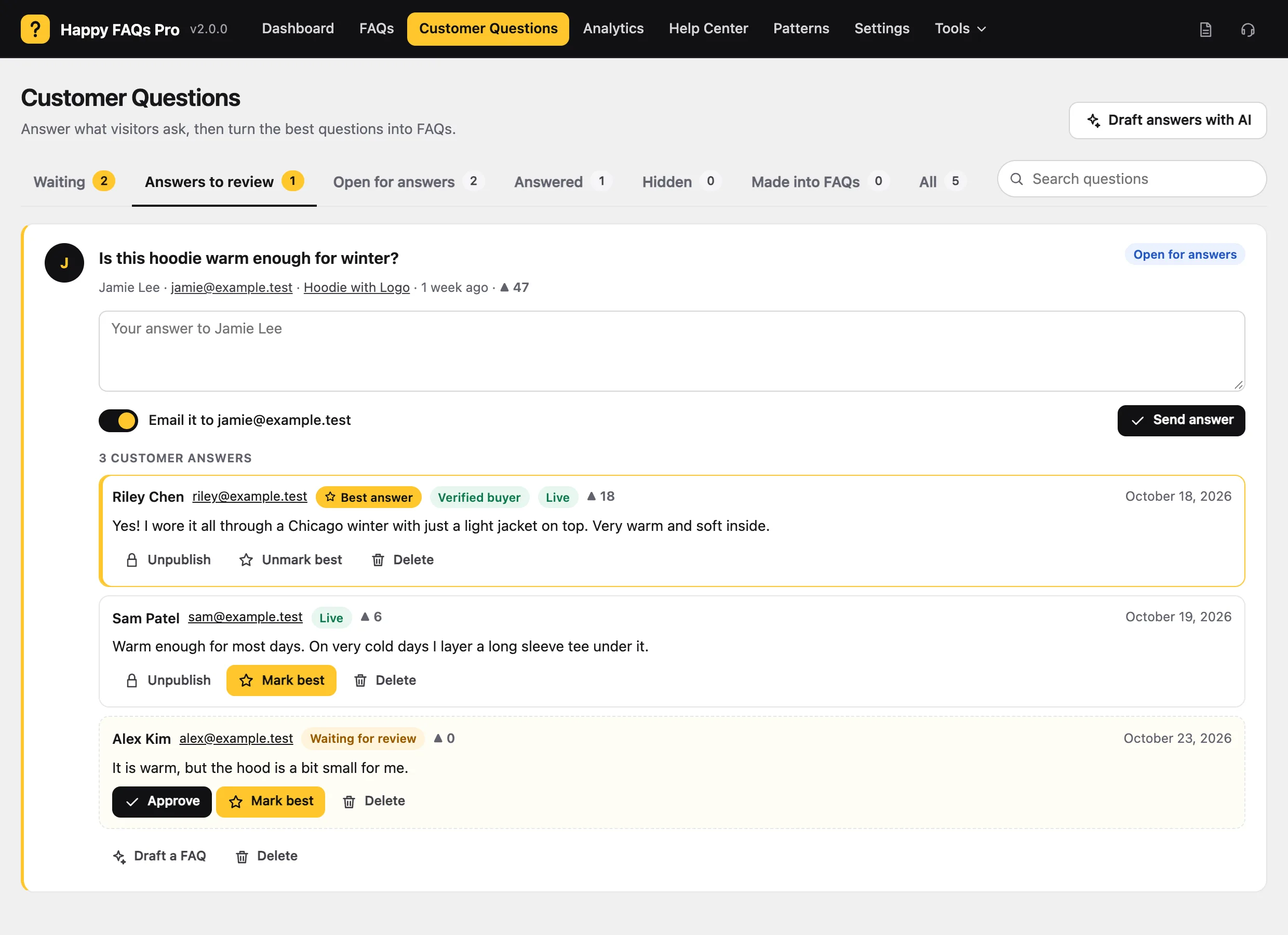Click the riley@example.test email link
The height and width of the screenshot is (935, 1288).
(x=250, y=497)
